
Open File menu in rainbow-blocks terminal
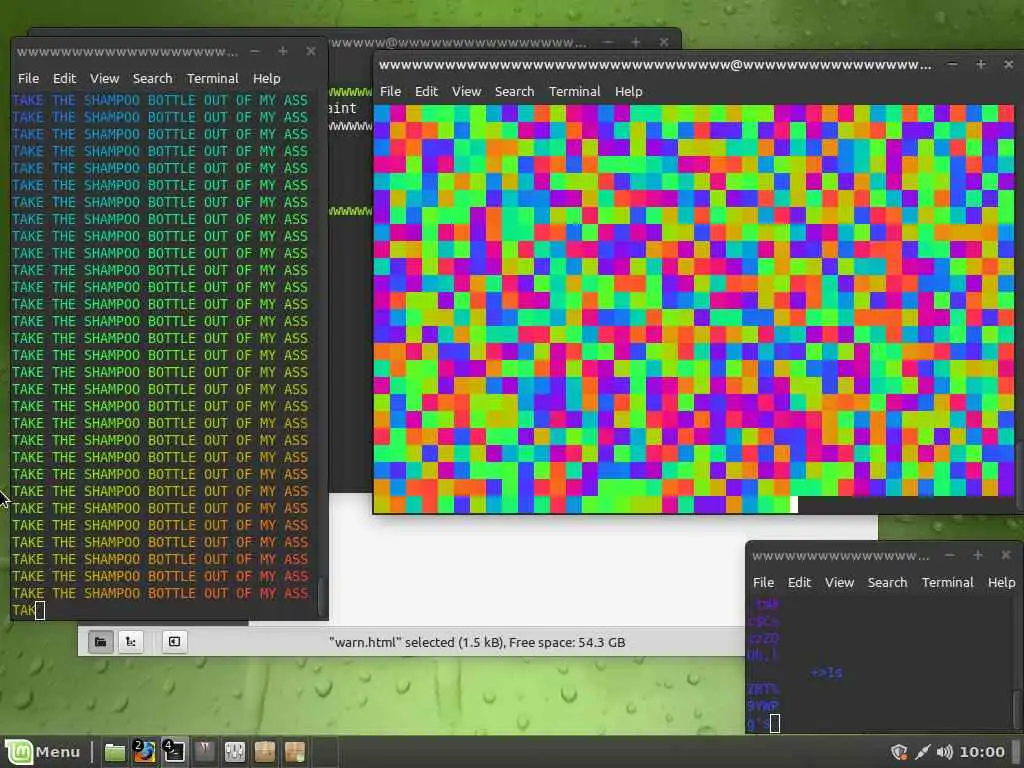pyautogui.click(x=391, y=91)
